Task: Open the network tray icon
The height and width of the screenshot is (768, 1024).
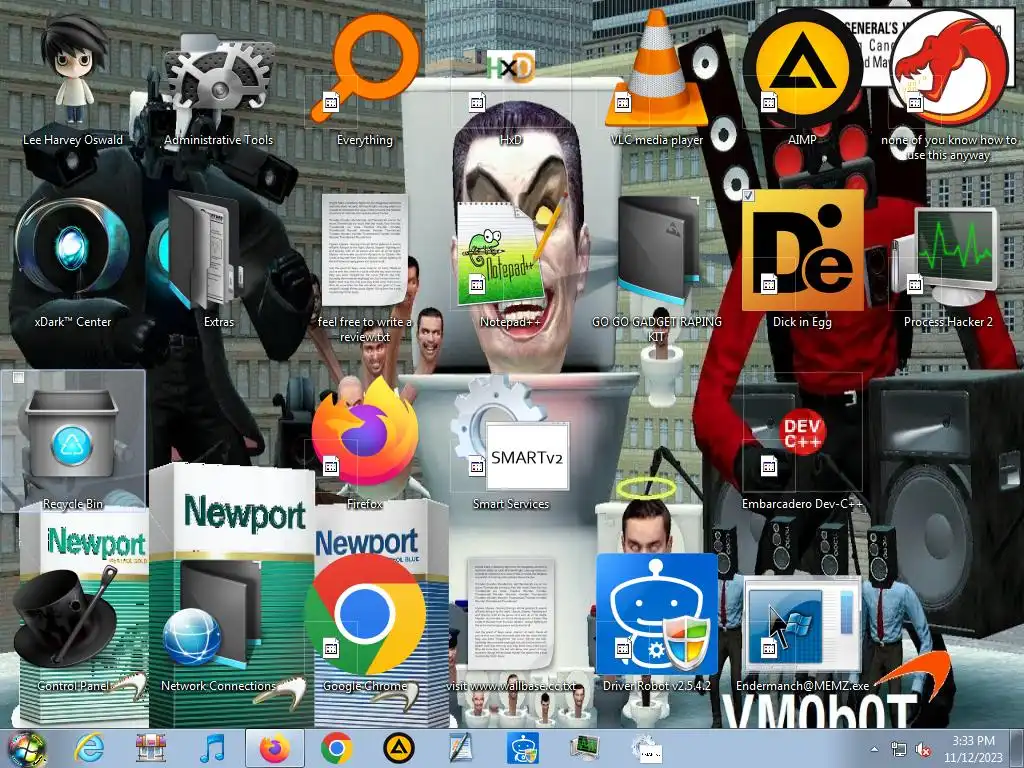Action: click(899, 749)
